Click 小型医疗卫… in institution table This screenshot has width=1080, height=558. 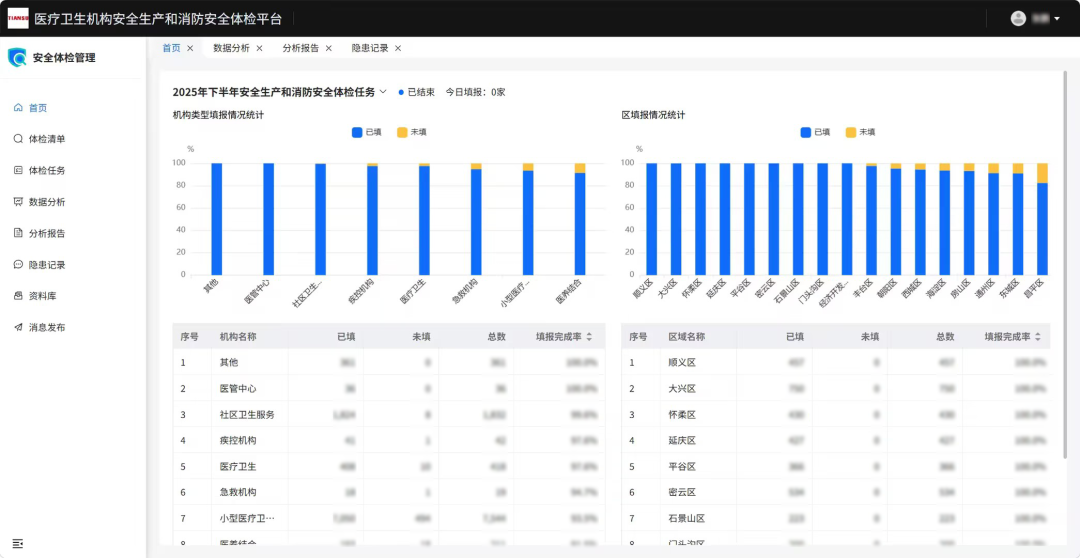click(247, 519)
